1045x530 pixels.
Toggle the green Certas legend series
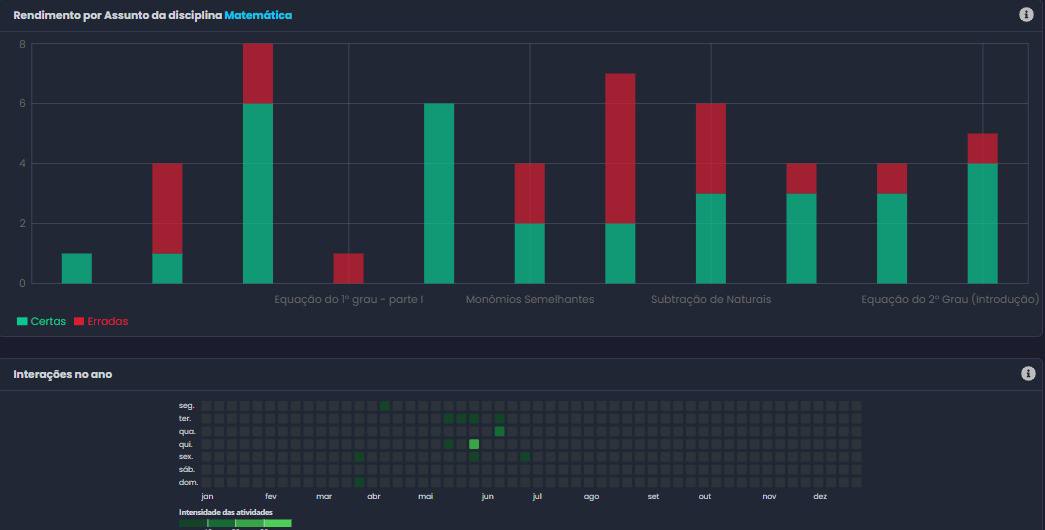pos(42,321)
